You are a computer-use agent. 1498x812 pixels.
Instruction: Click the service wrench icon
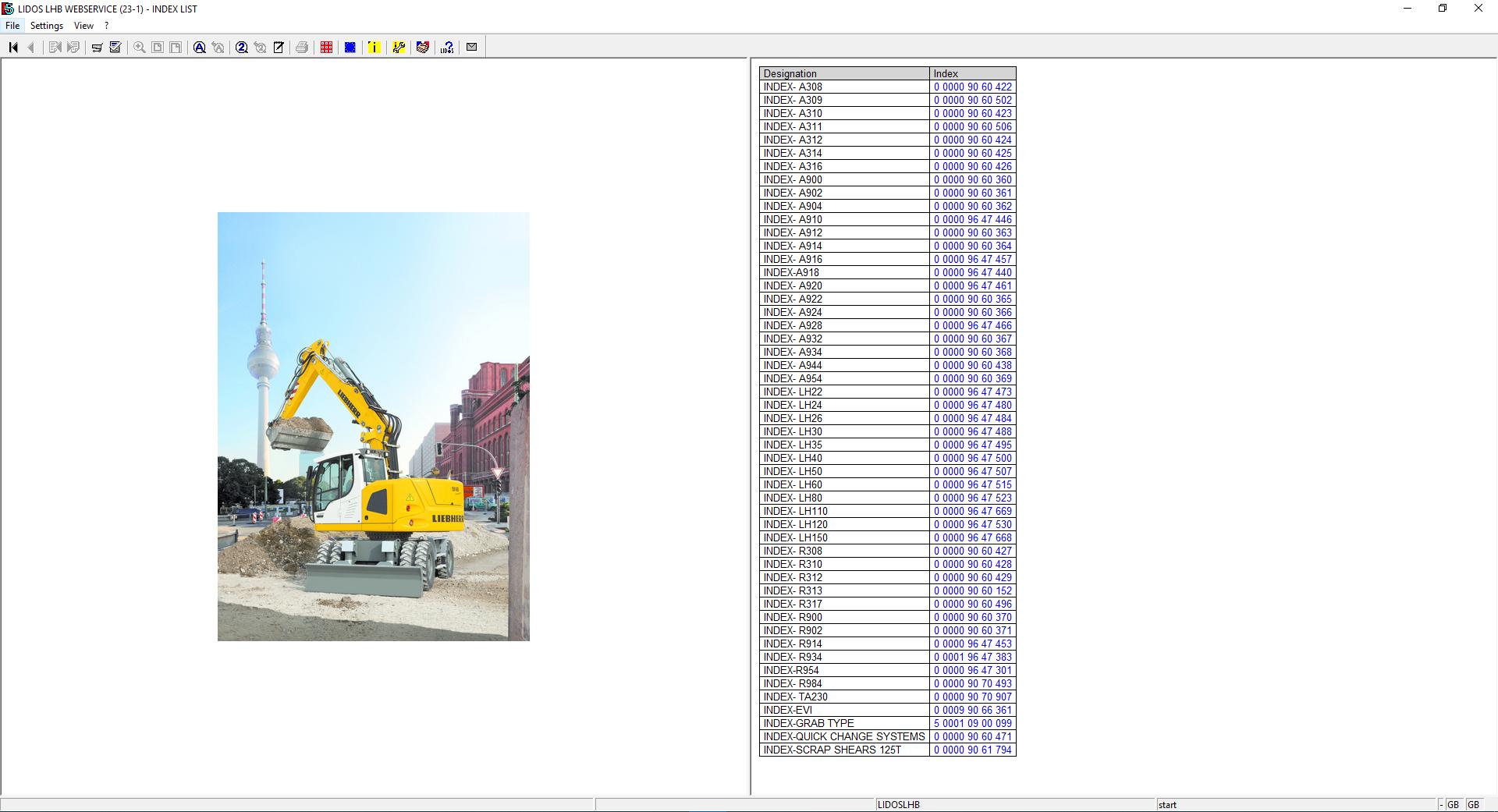399,47
